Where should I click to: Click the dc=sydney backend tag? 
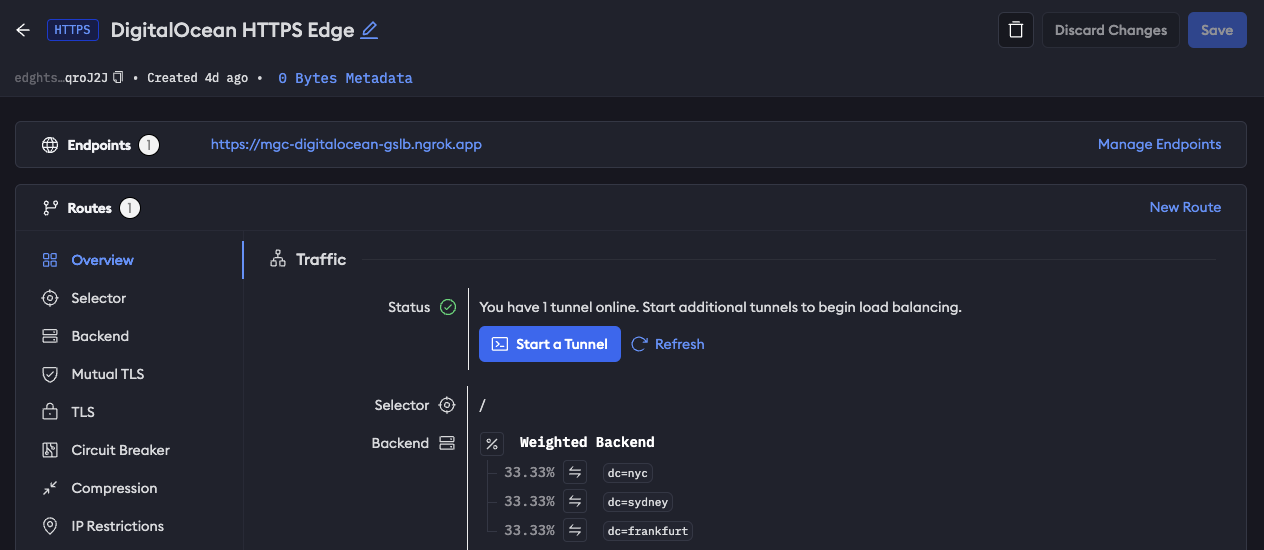coord(639,502)
